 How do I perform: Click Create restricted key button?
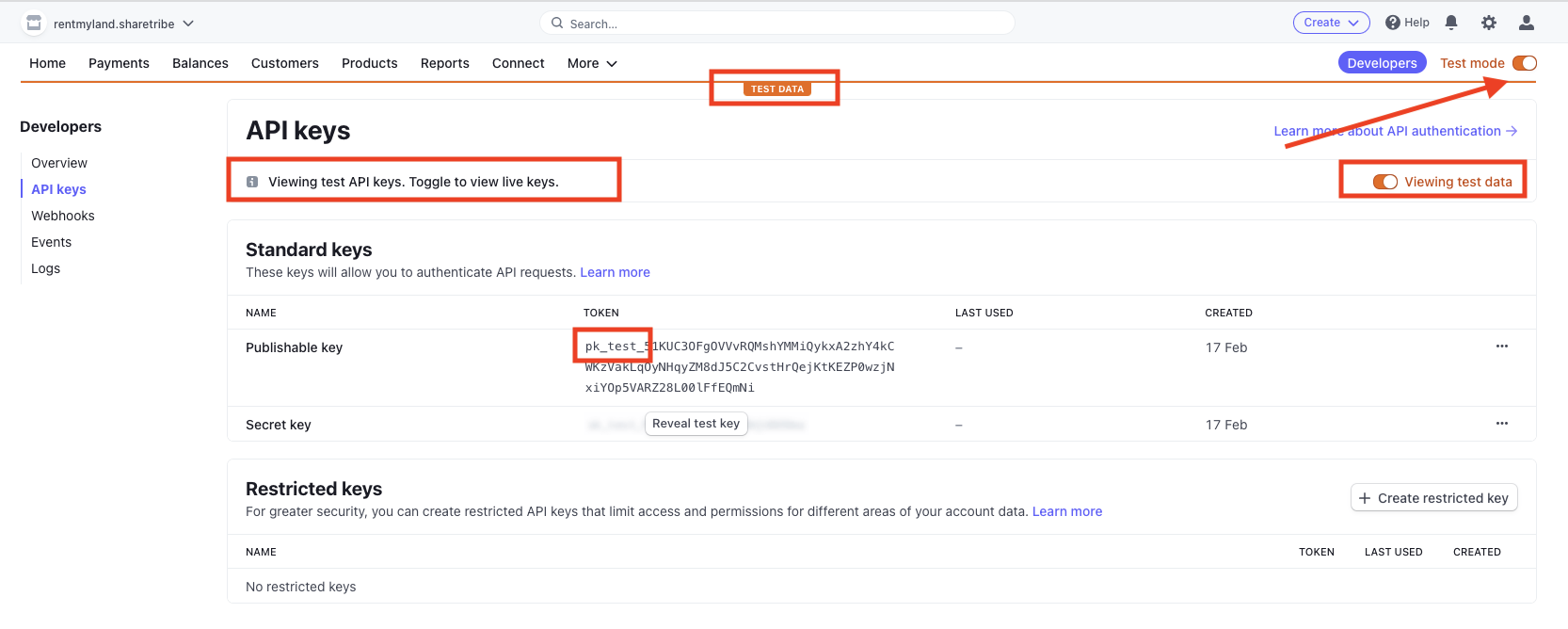(1433, 498)
